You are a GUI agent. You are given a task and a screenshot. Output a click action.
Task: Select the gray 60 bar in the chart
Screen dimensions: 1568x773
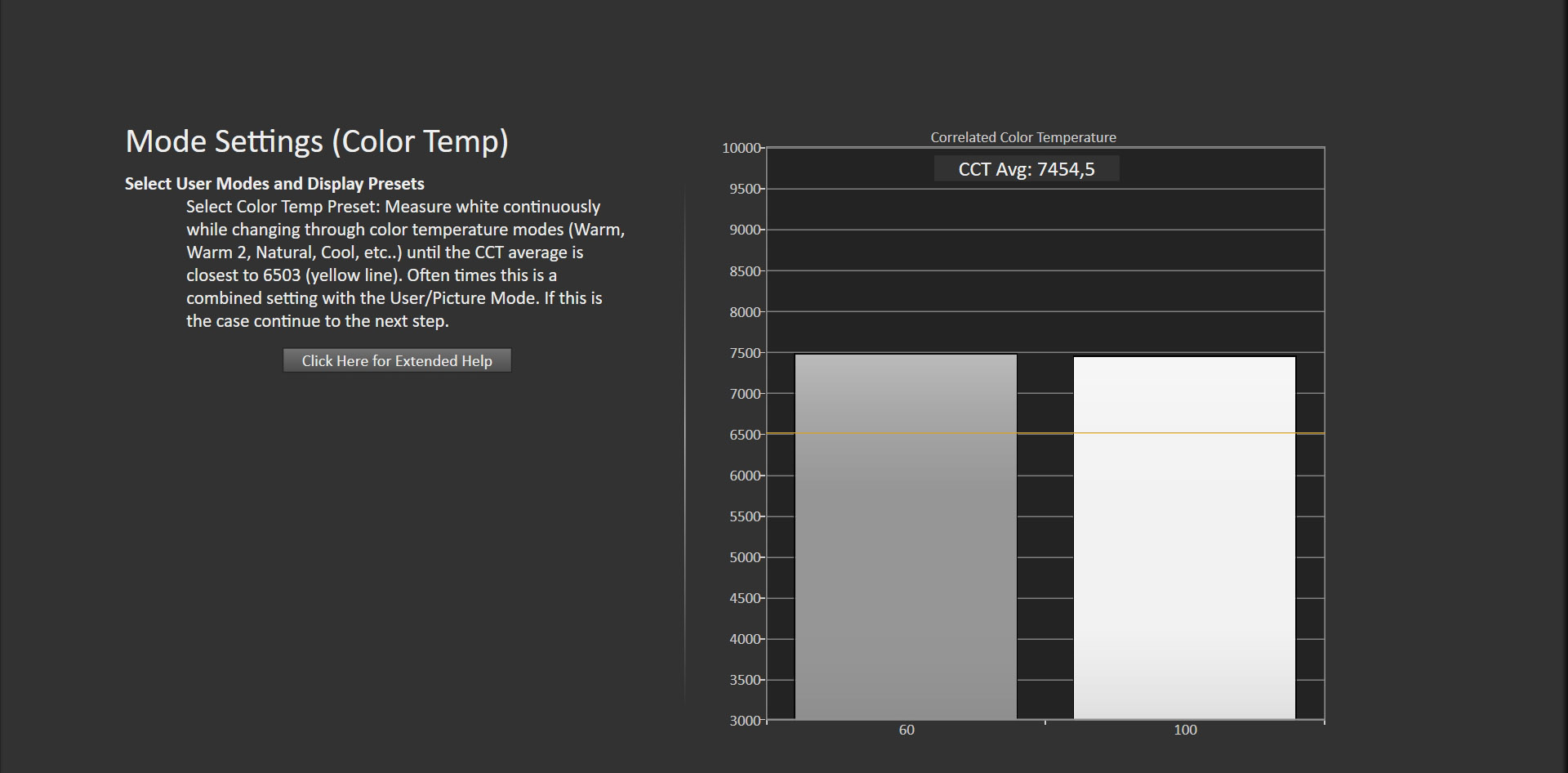906,537
